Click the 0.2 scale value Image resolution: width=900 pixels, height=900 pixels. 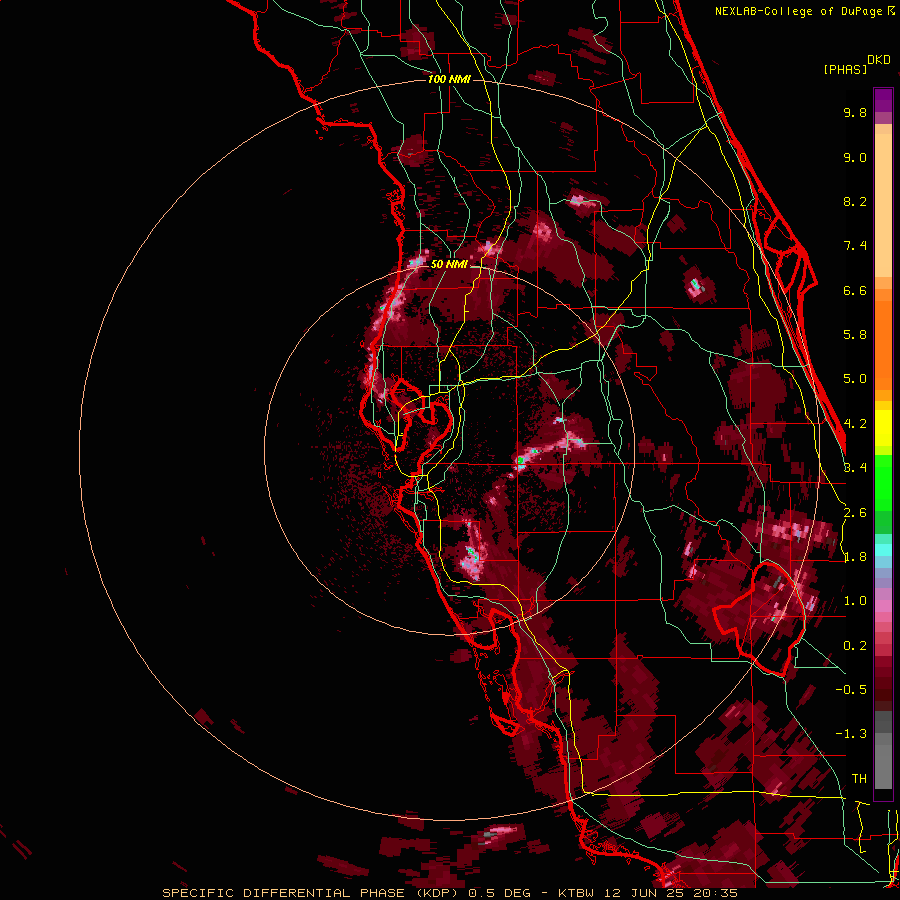pos(855,646)
